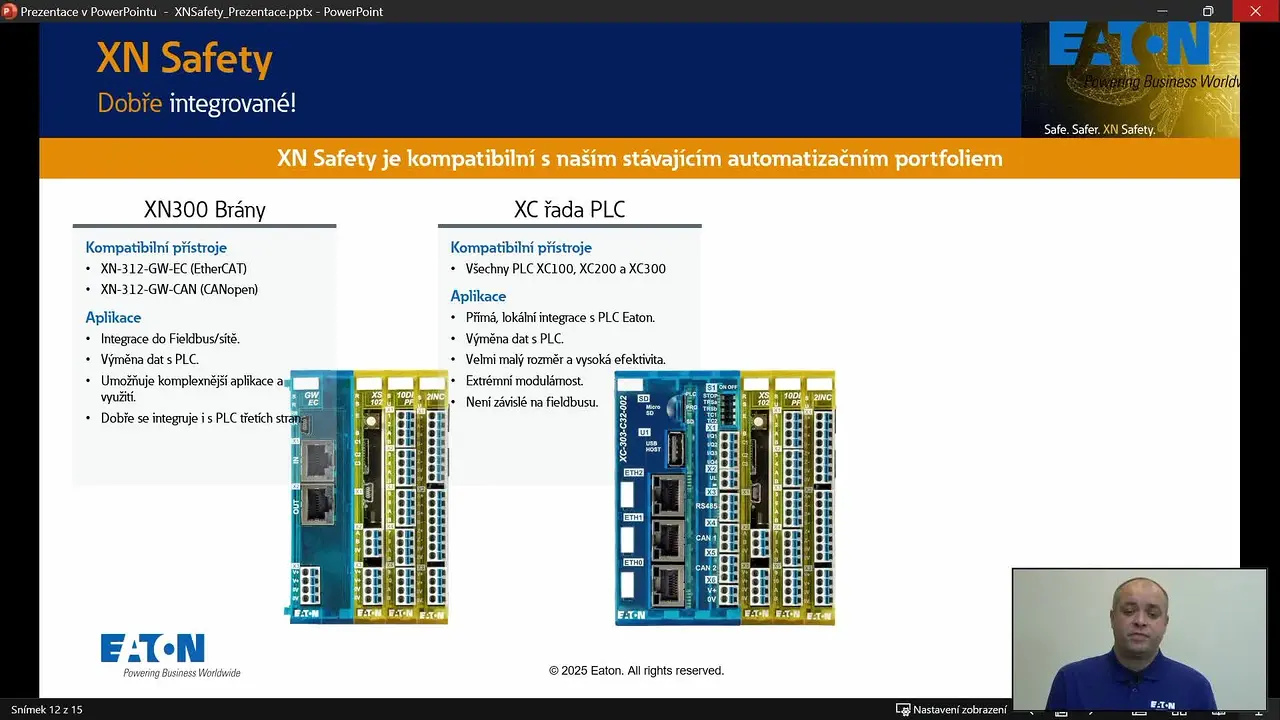Restore down the PowerPoint window

click(1208, 11)
